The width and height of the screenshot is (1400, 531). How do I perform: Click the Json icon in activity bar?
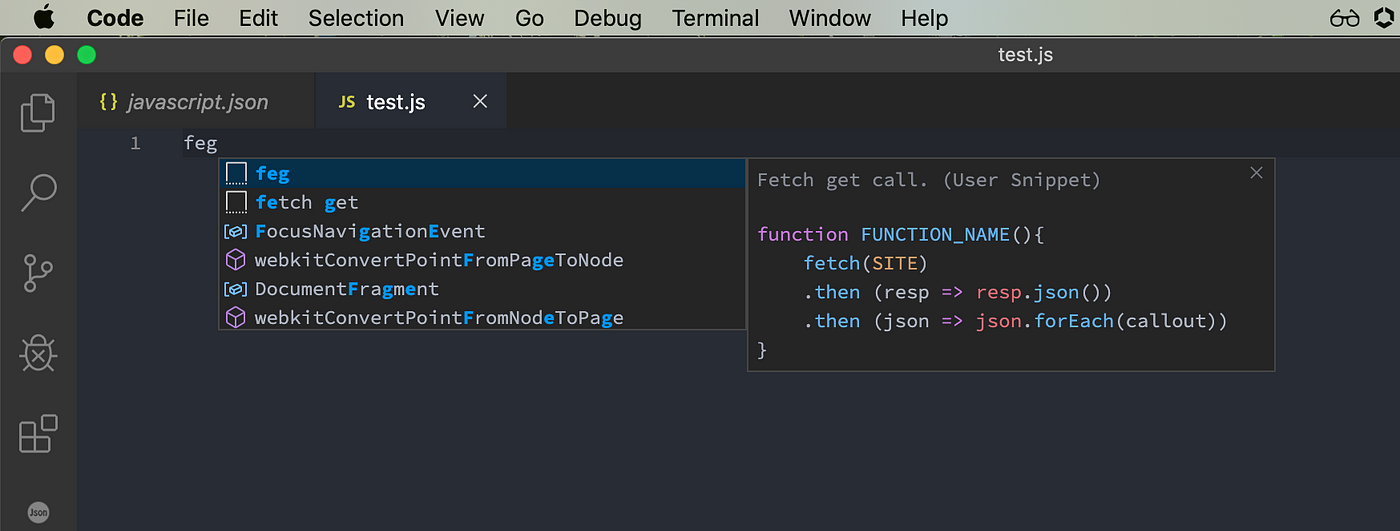coord(38,512)
